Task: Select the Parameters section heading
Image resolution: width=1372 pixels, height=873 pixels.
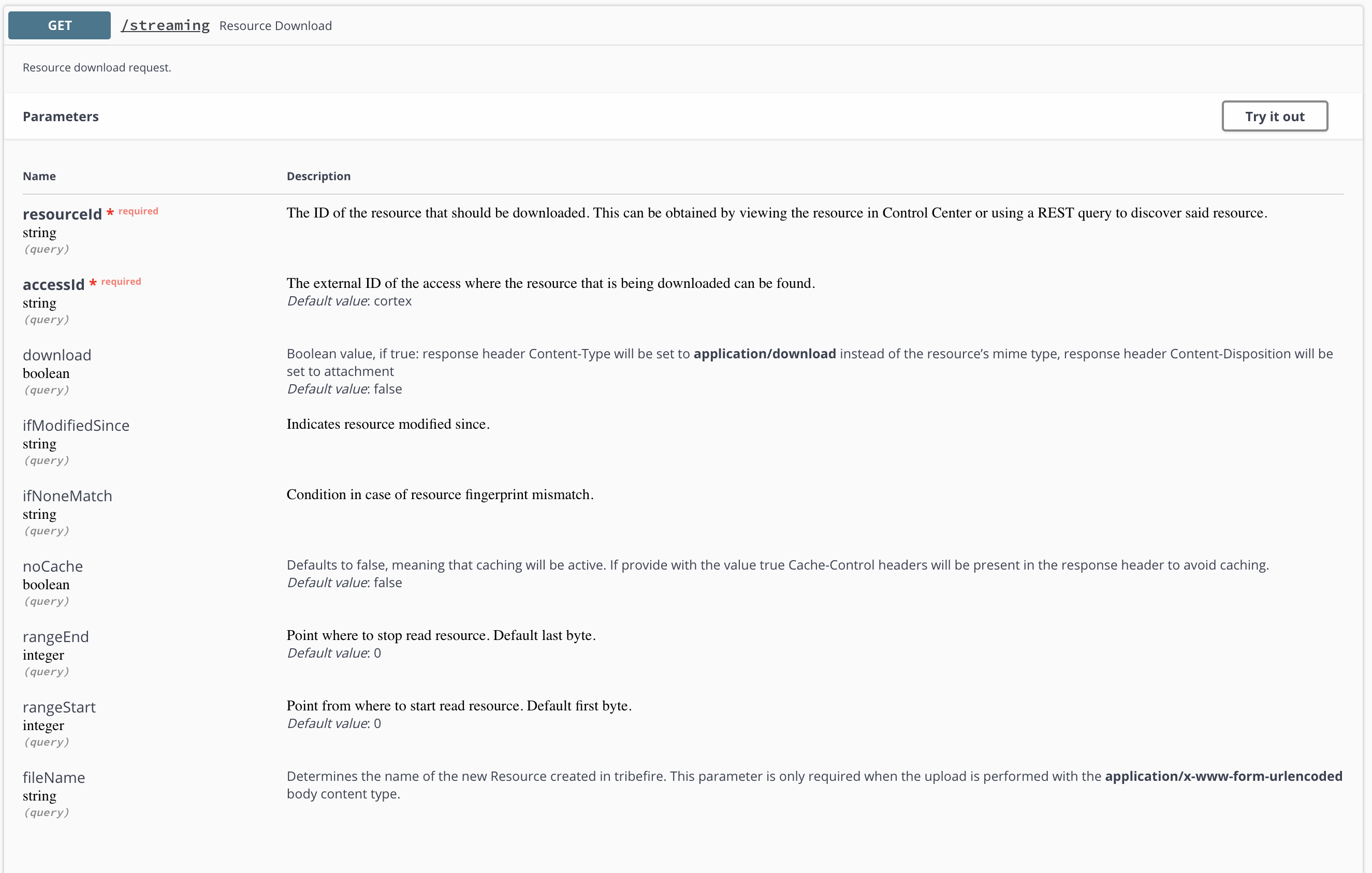Action: (x=61, y=117)
